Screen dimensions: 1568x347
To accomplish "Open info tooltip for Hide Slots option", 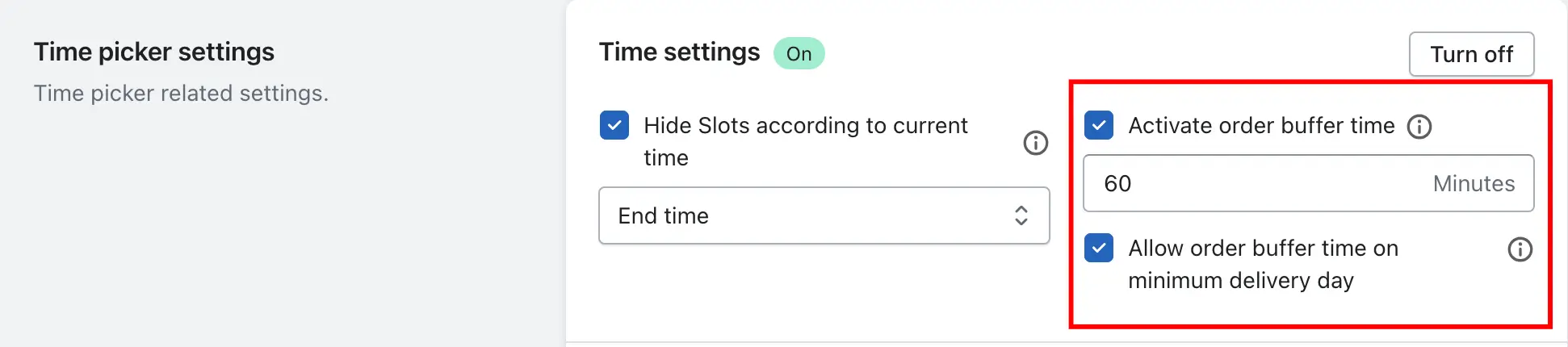I will click(x=1035, y=143).
